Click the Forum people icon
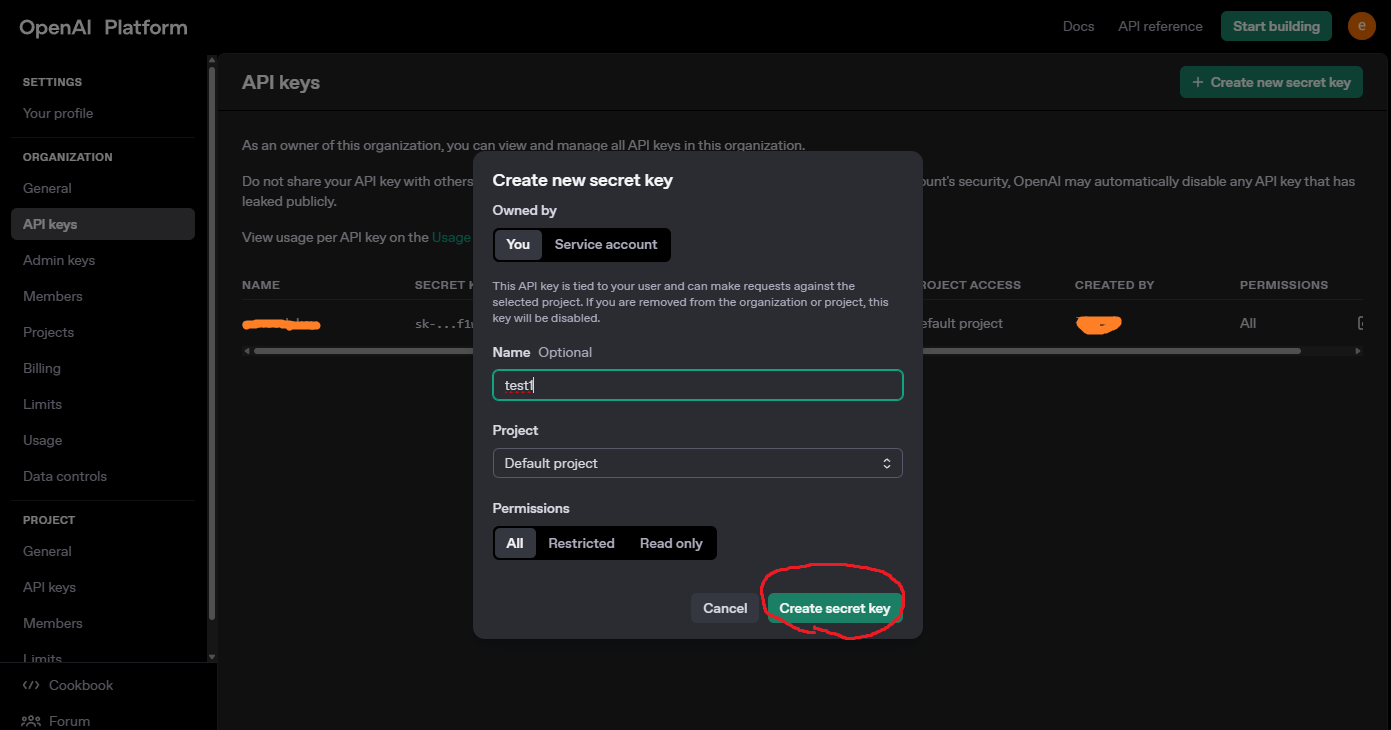 31,721
